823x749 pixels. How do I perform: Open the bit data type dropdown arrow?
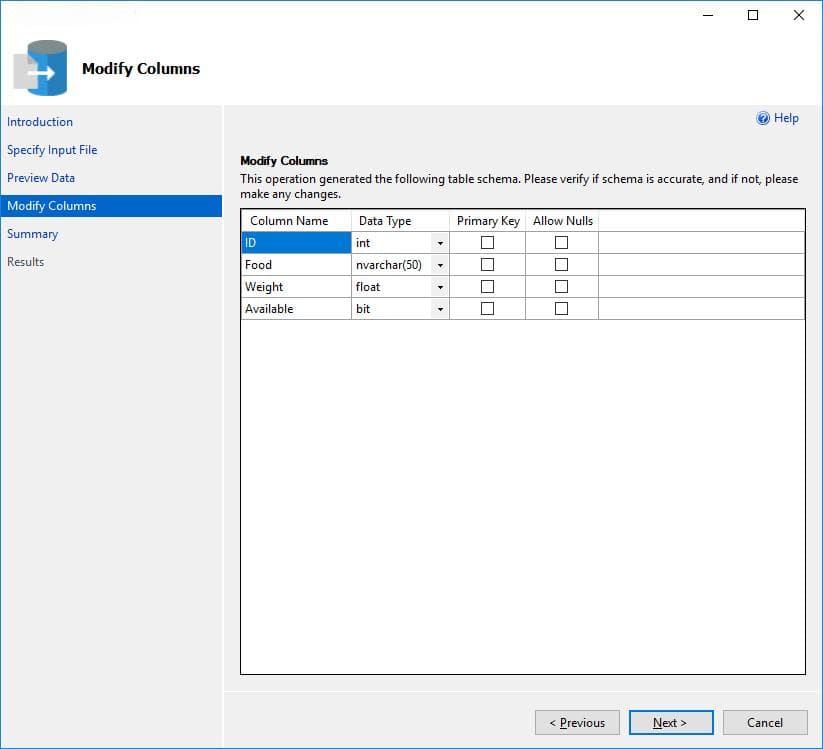[440, 309]
